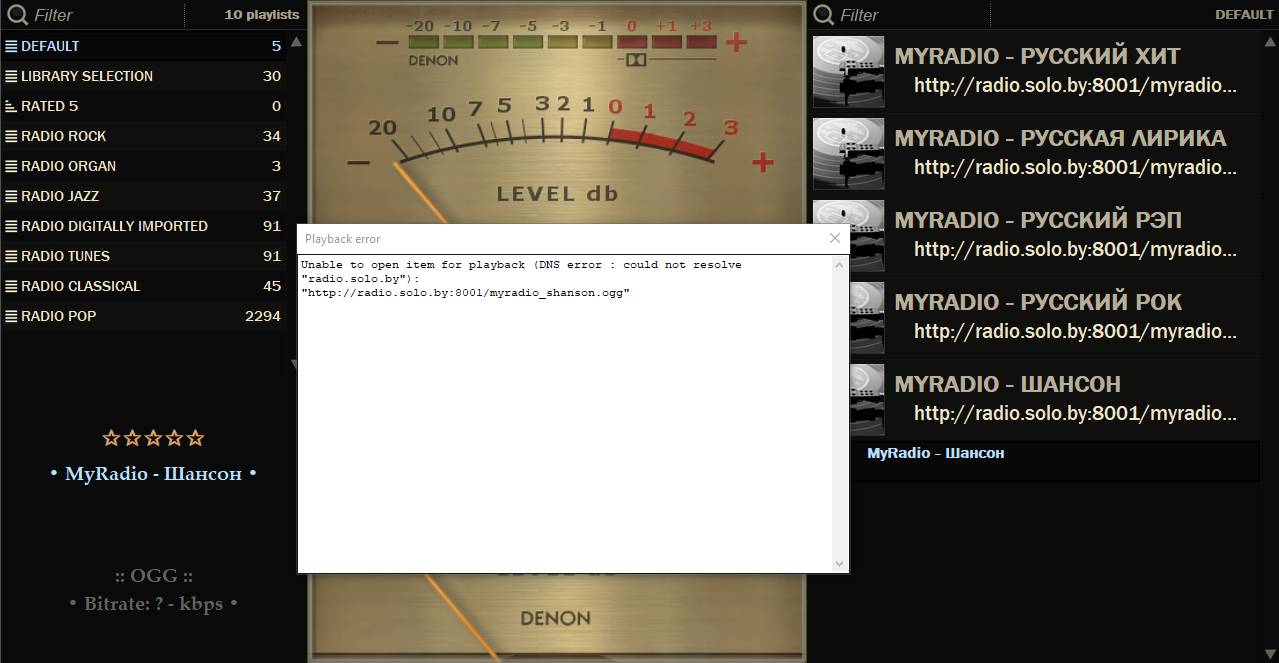Click the list icon beside RADIO TUNES

(11, 256)
